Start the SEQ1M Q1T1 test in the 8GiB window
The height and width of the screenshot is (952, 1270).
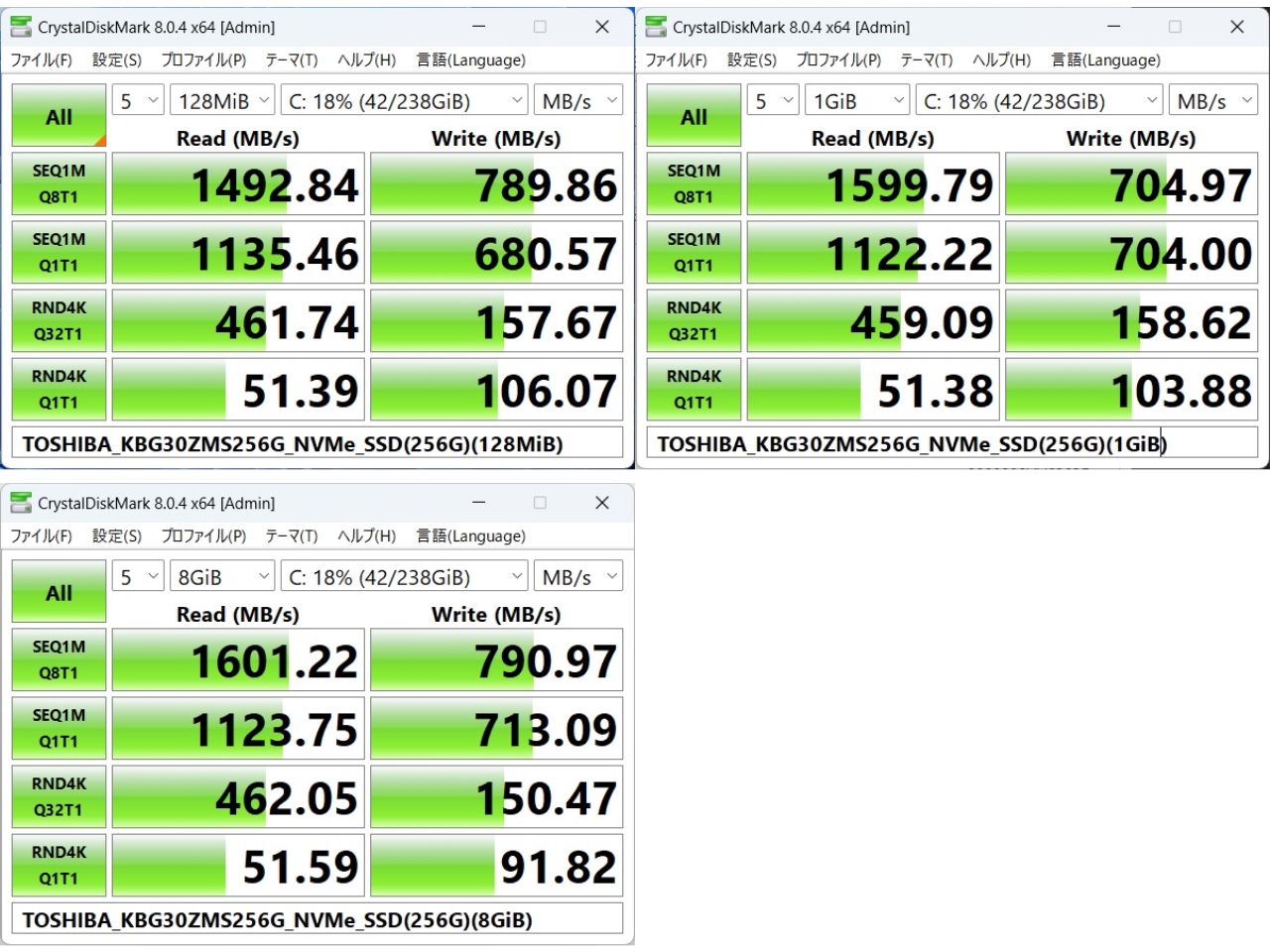tap(59, 728)
